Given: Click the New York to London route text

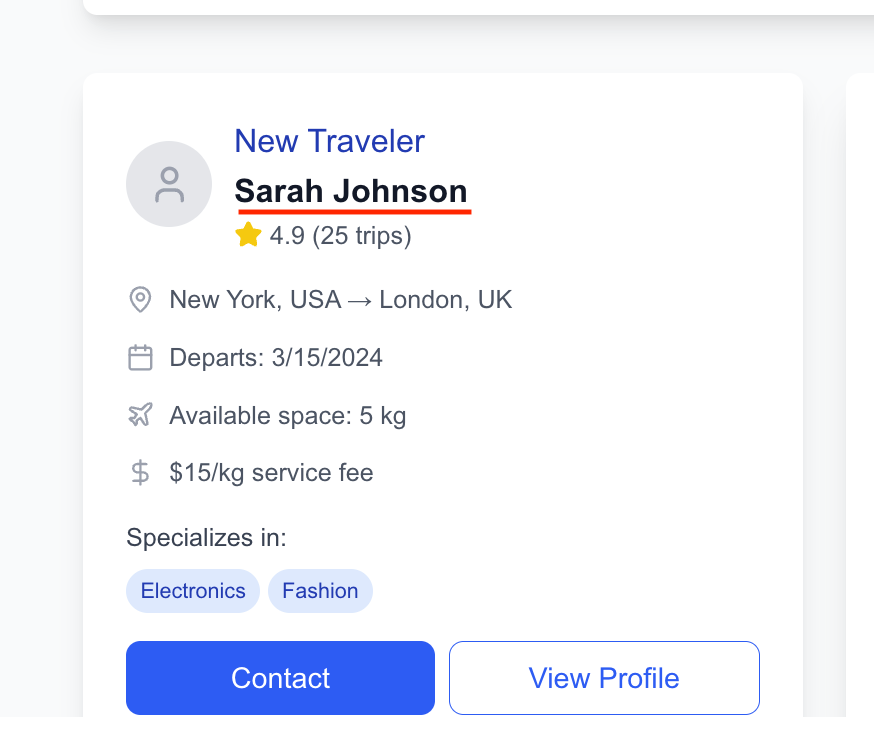Looking at the screenshot, I should tap(340, 299).
